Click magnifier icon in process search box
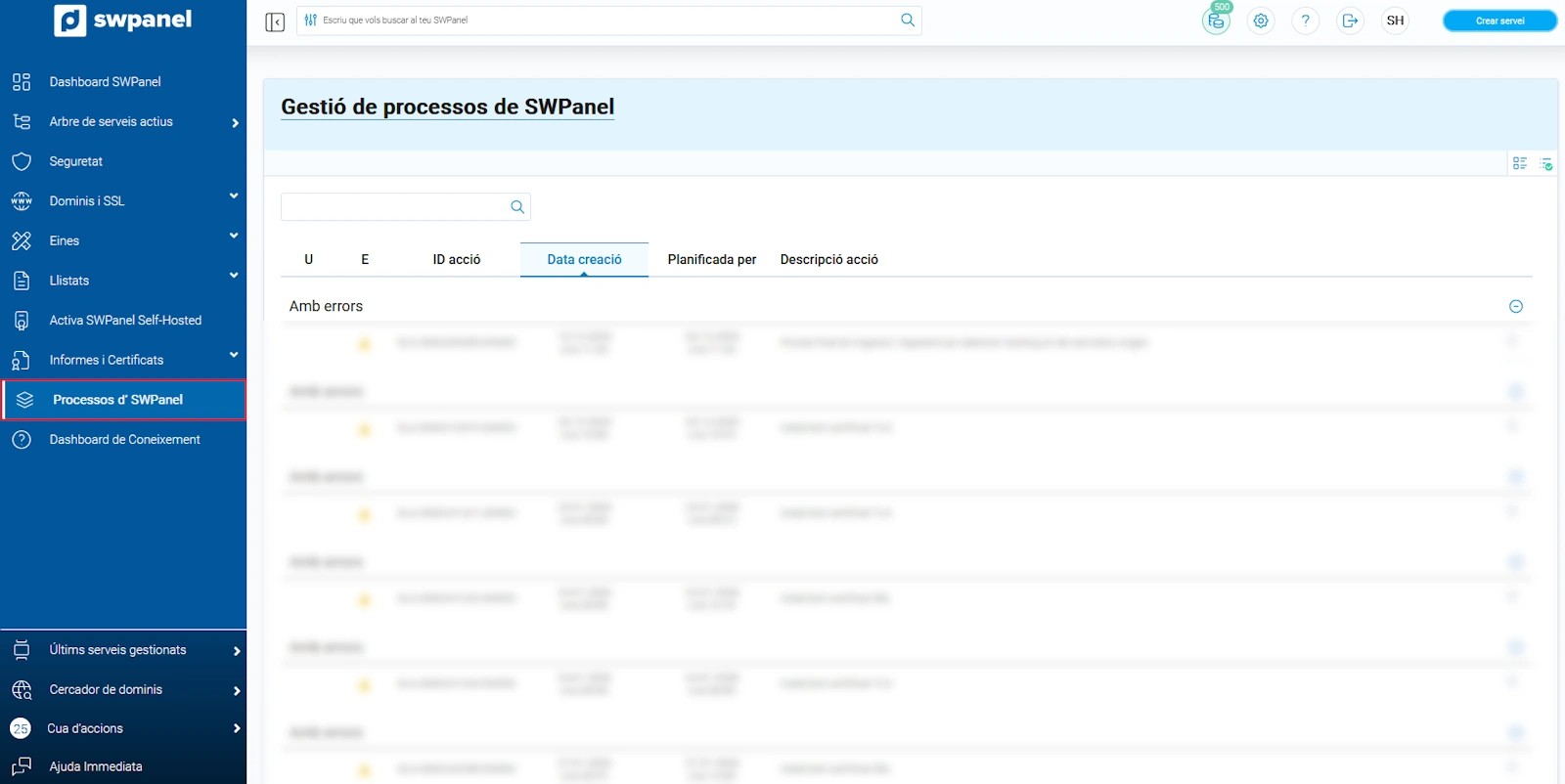1565x784 pixels. (x=517, y=207)
